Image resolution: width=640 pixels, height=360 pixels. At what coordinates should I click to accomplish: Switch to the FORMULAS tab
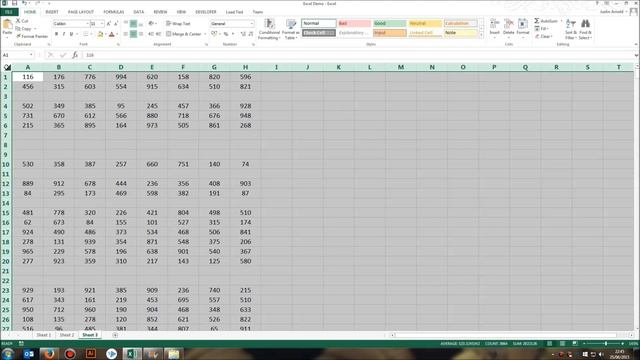[x=113, y=12]
